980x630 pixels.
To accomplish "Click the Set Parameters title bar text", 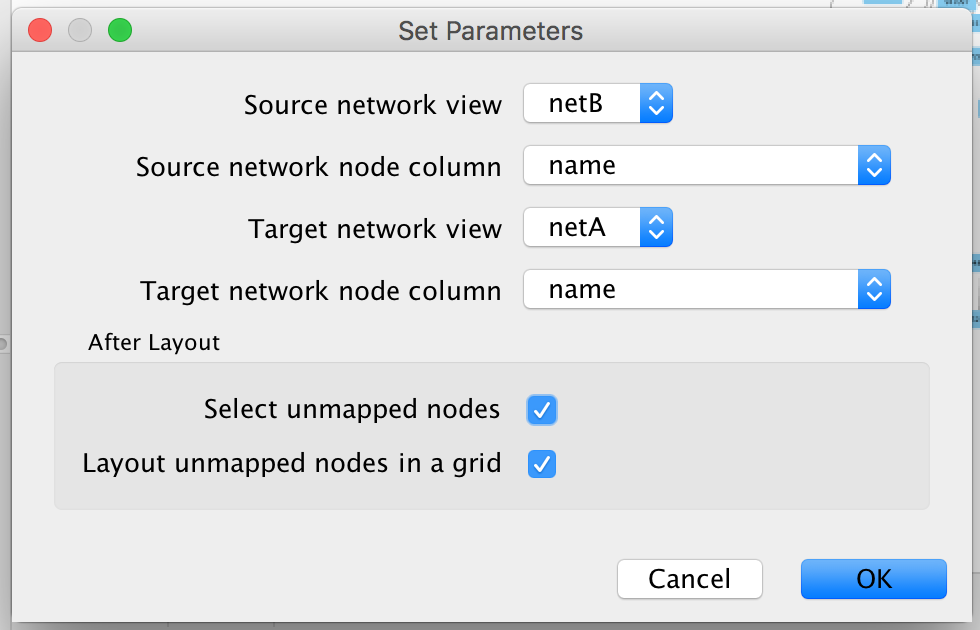I will (490, 31).
